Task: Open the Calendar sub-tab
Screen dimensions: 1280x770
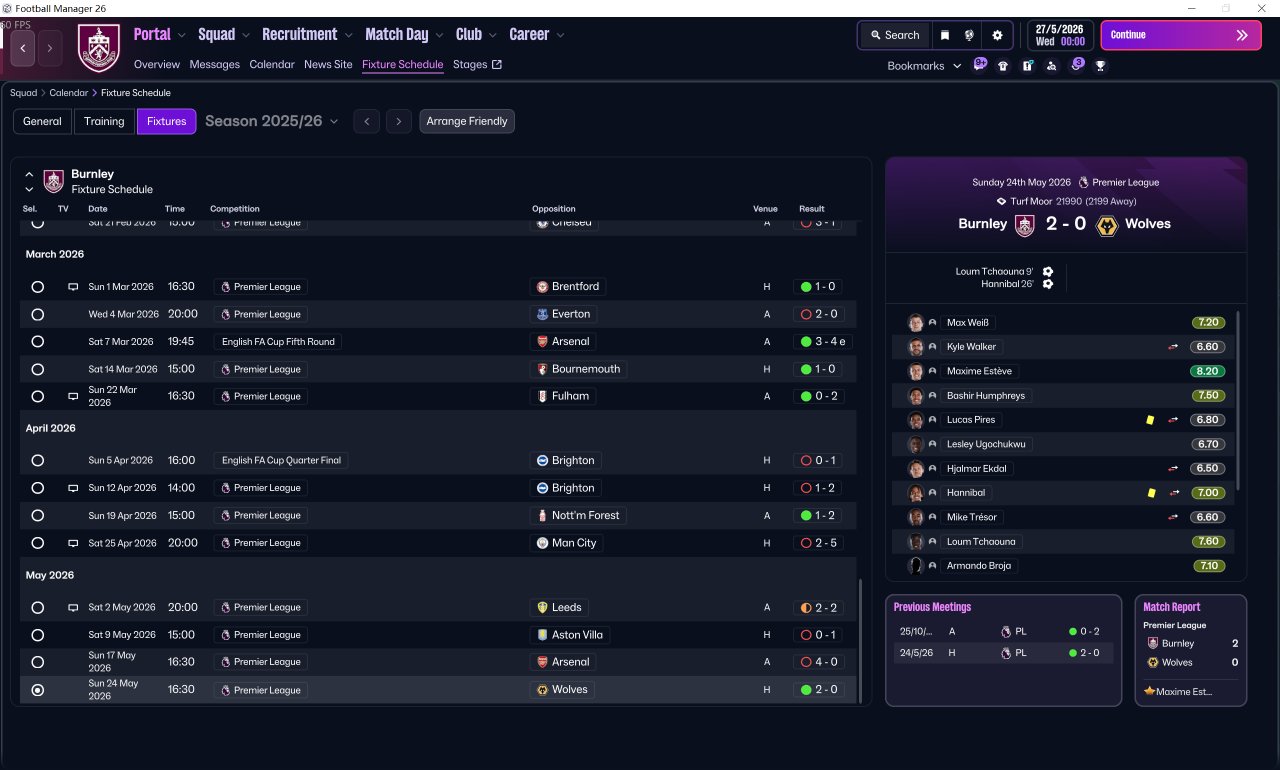Action: click(272, 65)
